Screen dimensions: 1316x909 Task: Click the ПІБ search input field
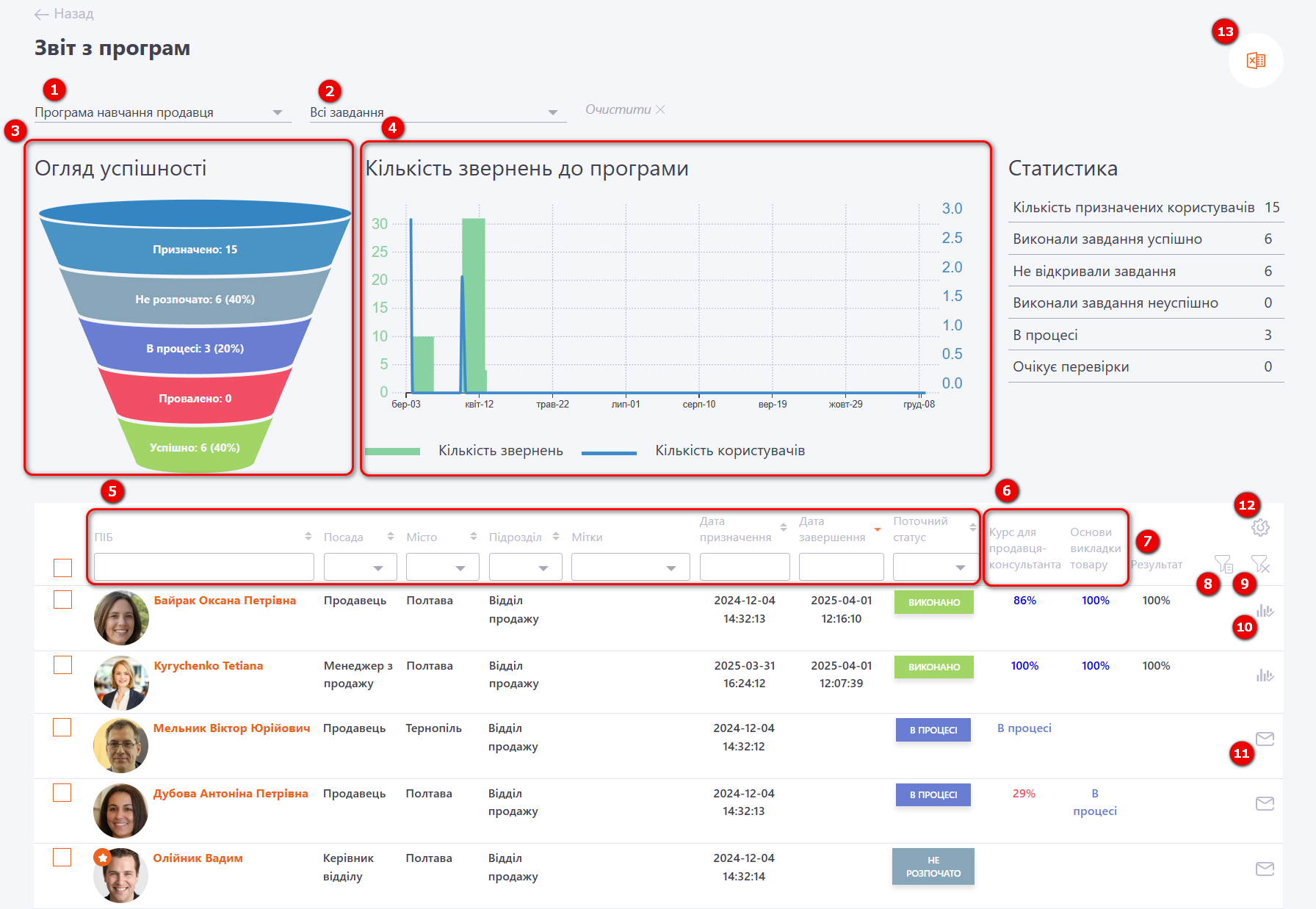203,568
